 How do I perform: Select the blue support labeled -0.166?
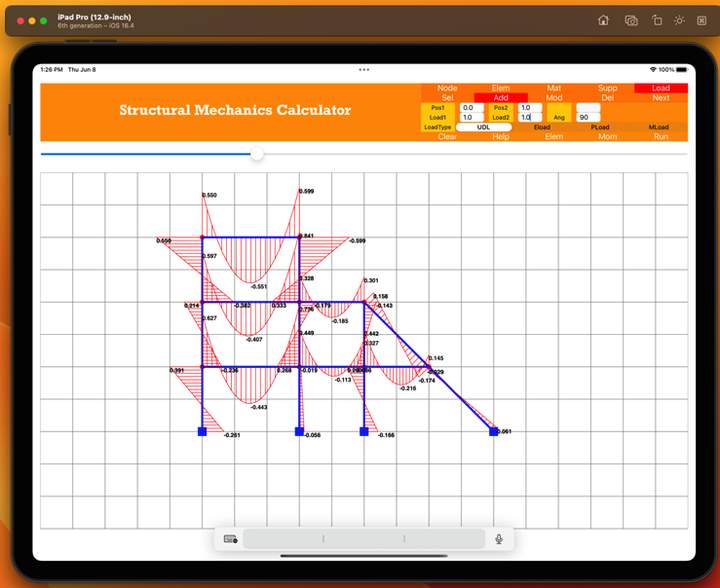pos(364,431)
